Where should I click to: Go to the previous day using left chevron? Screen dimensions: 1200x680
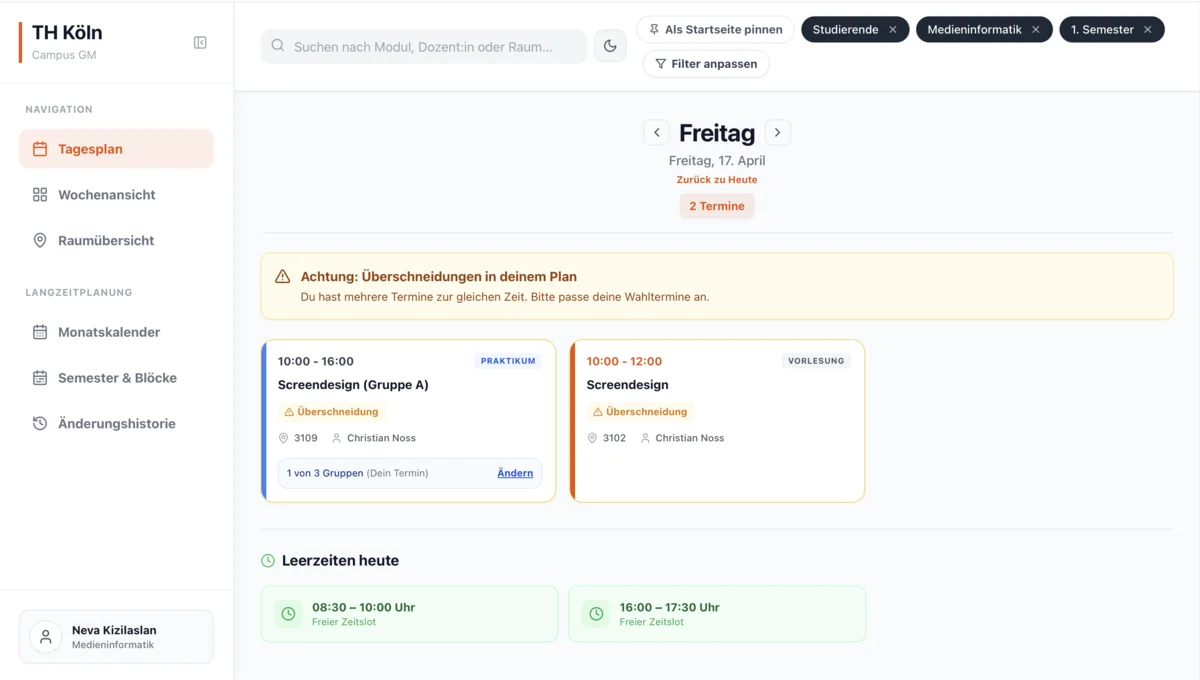pyautogui.click(x=656, y=133)
